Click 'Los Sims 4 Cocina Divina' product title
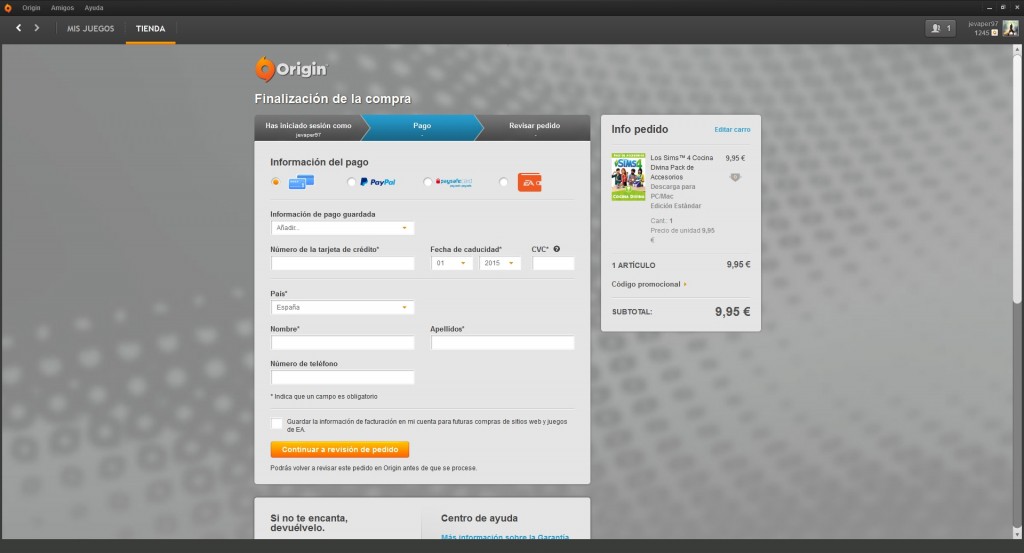This screenshot has height=553, width=1024. click(682, 167)
